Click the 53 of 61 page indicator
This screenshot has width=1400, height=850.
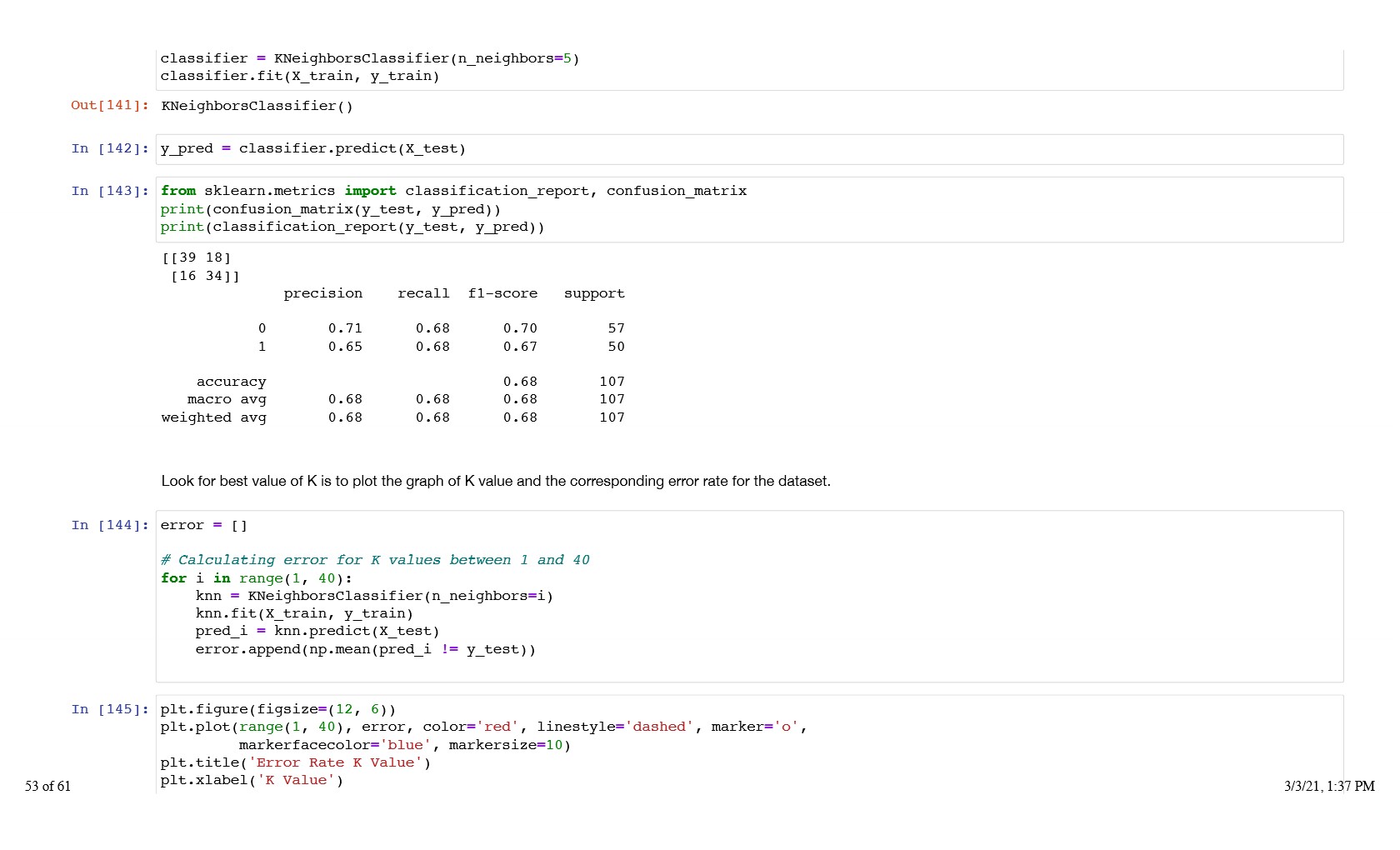click(x=47, y=786)
